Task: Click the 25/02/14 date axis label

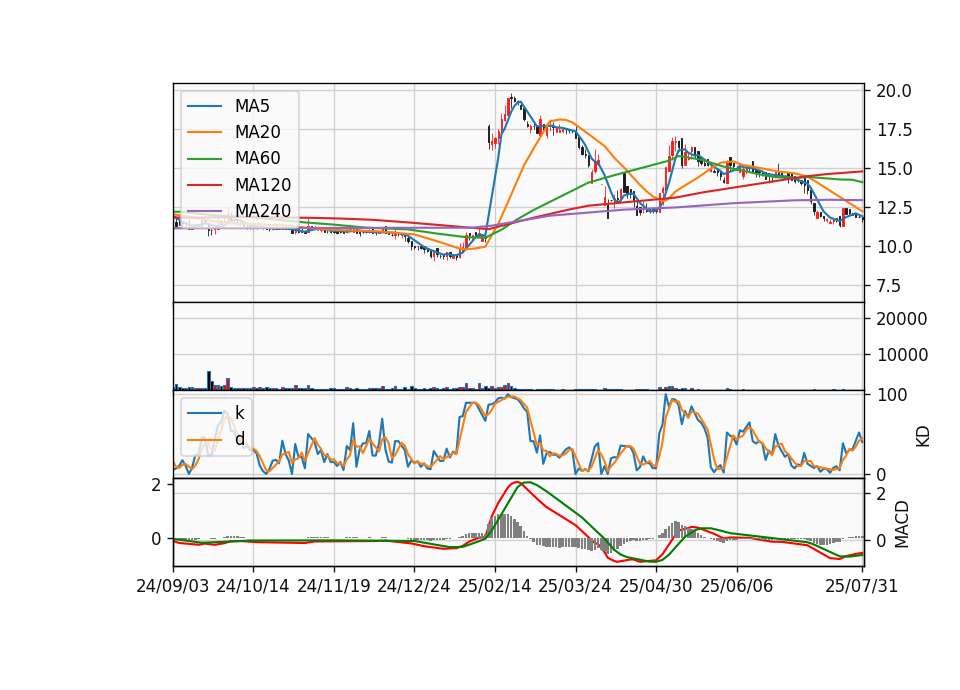Action: (495, 587)
